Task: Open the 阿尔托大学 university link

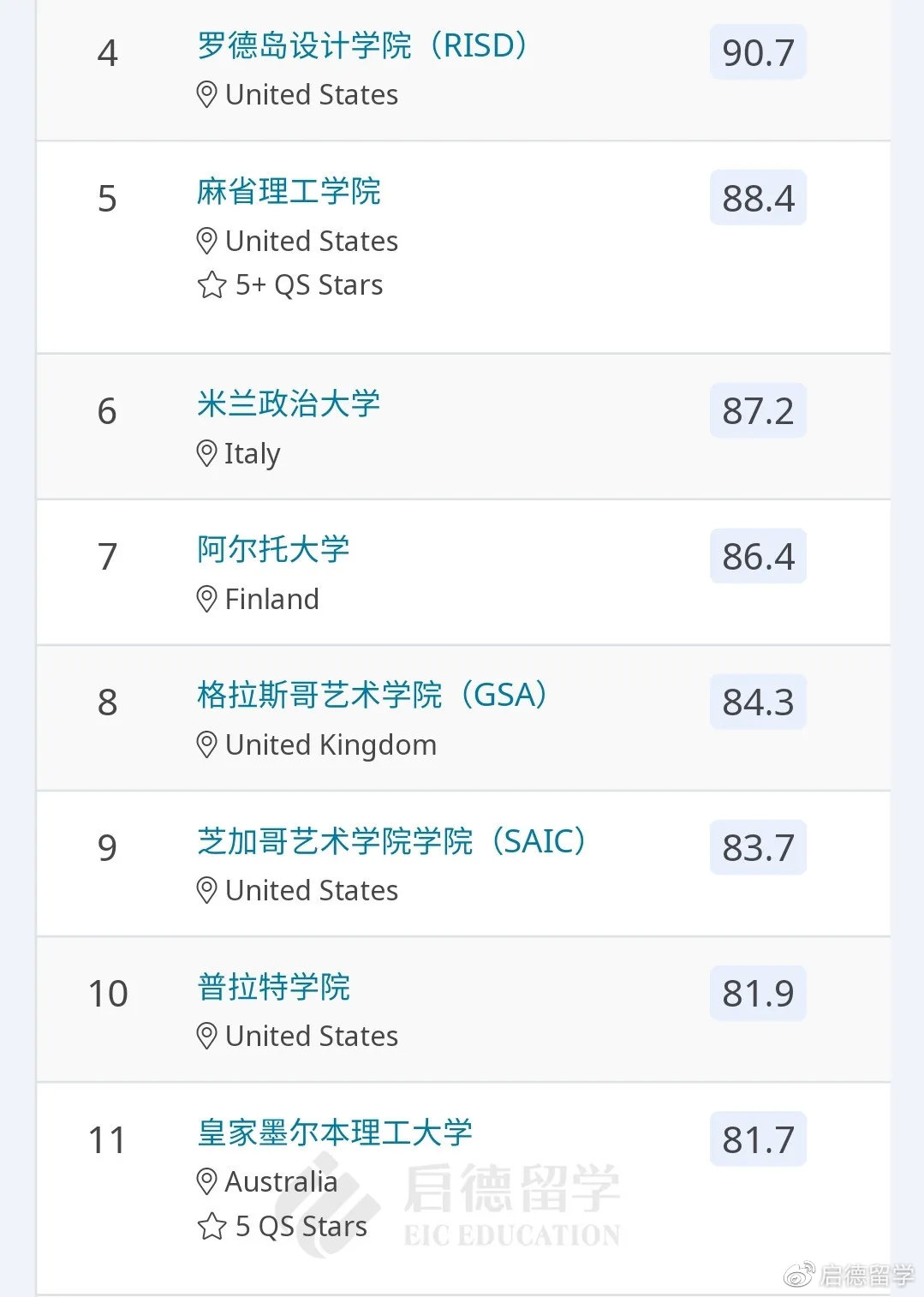Action: (x=273, y=549)
